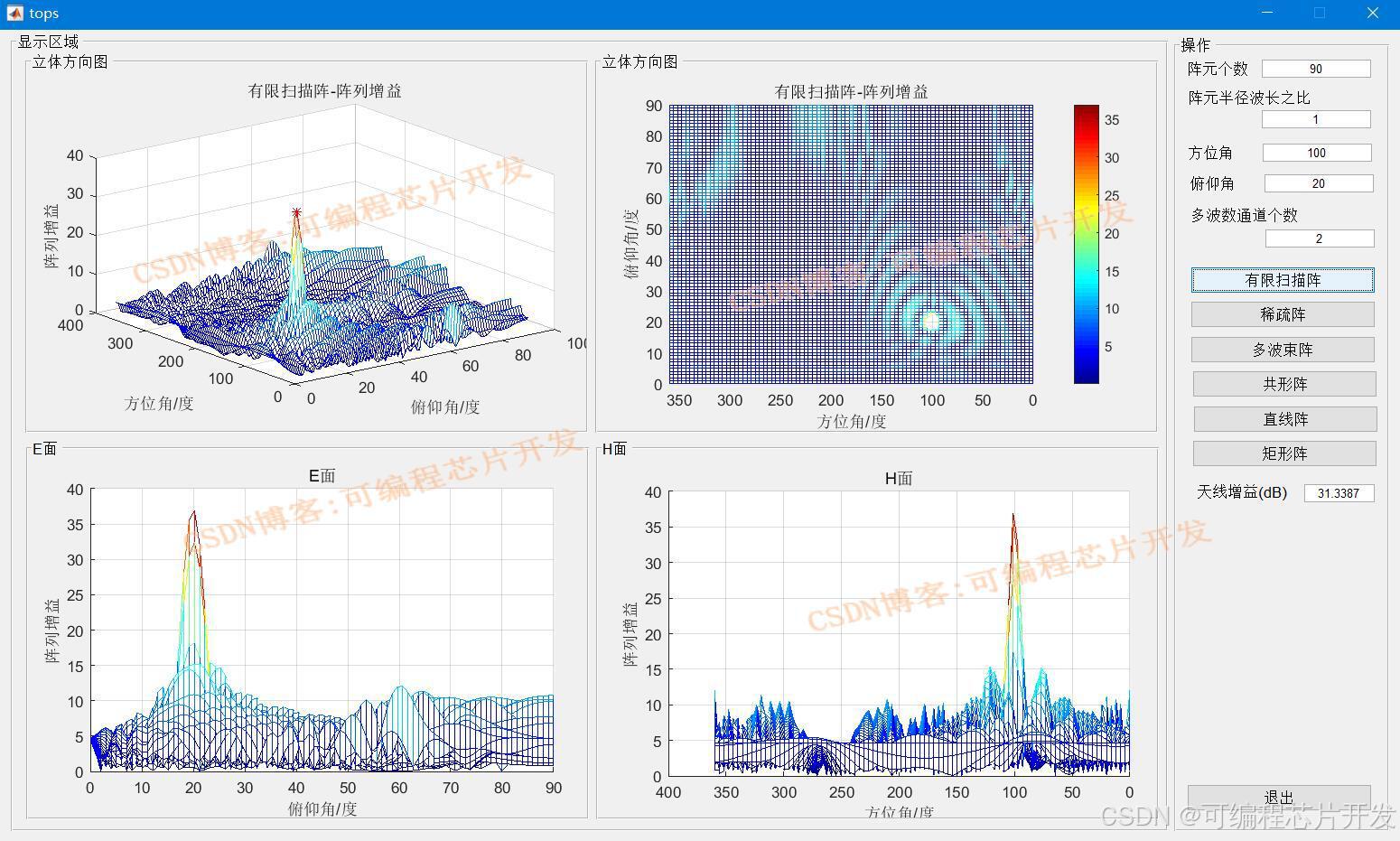Viewport: 1400px width, 841px height.
Task: Click the 3D plot title 有限扫描阵-阵列增益
Action: coord(325,90)
